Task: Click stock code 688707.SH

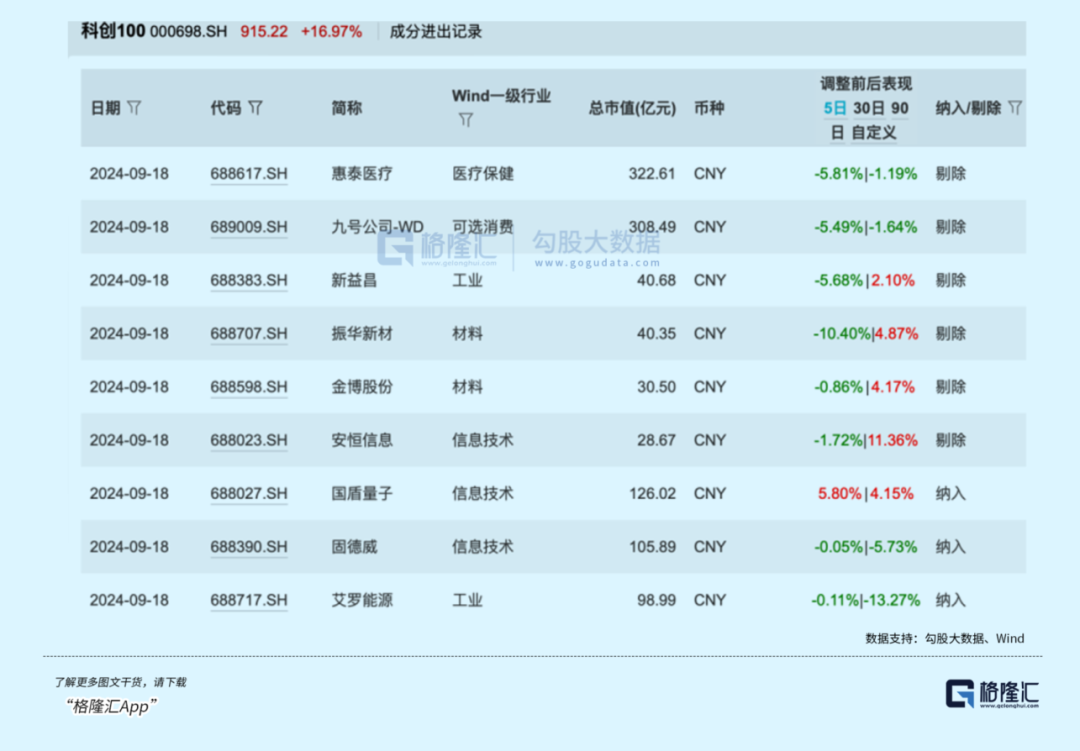Action: pos(249,334)
